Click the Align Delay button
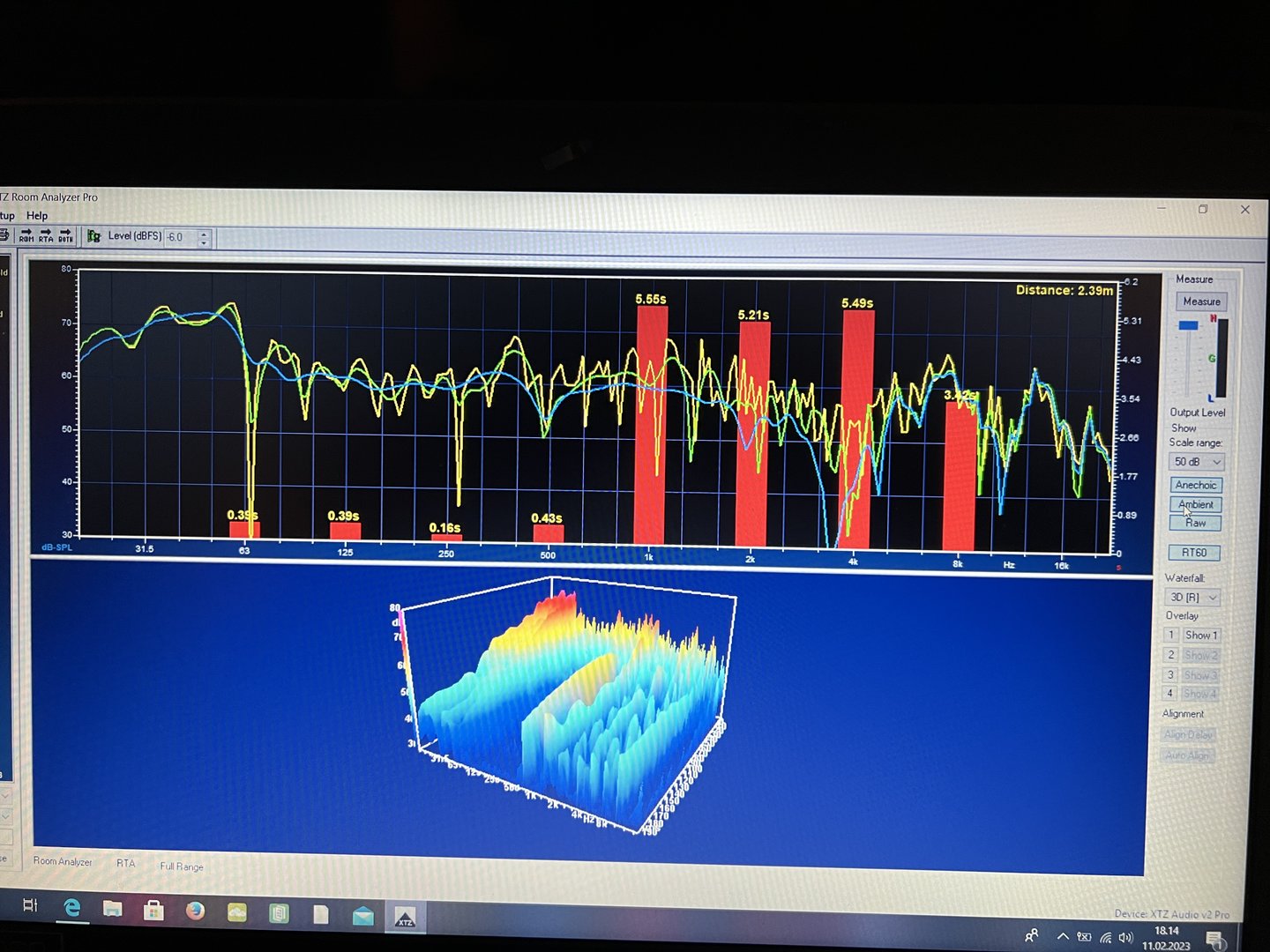Viewport: 1270px width, 952px height. (x=1189, y=734)
